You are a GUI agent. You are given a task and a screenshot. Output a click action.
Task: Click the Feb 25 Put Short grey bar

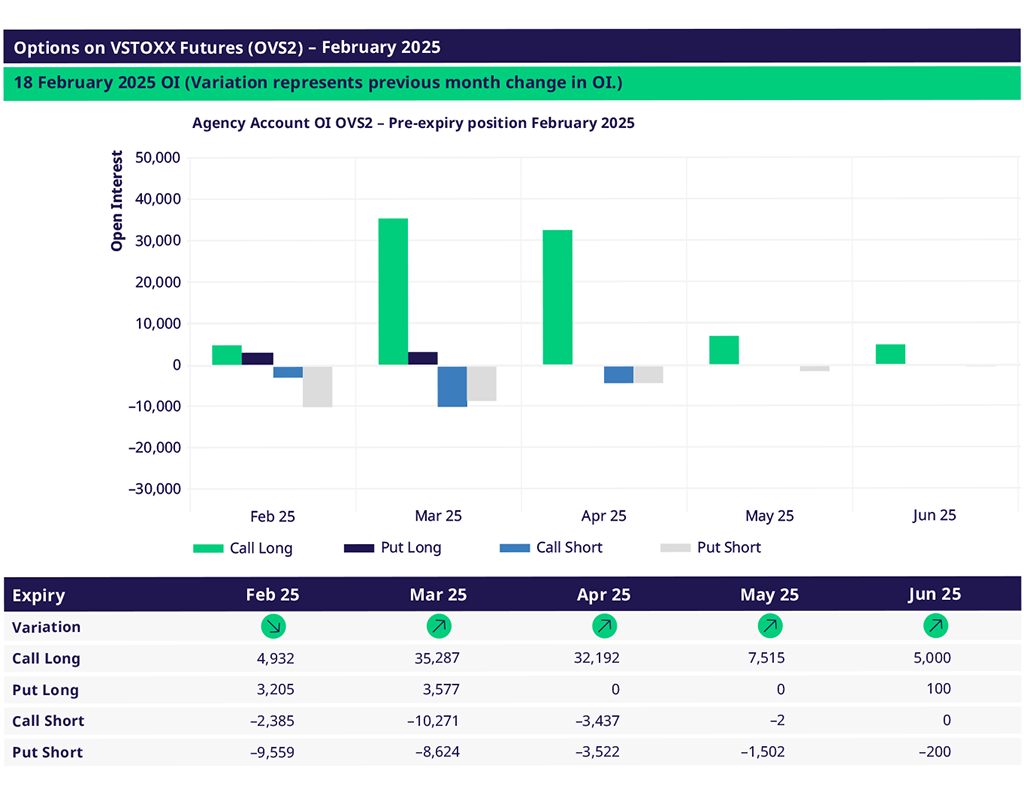pos(318,386)
